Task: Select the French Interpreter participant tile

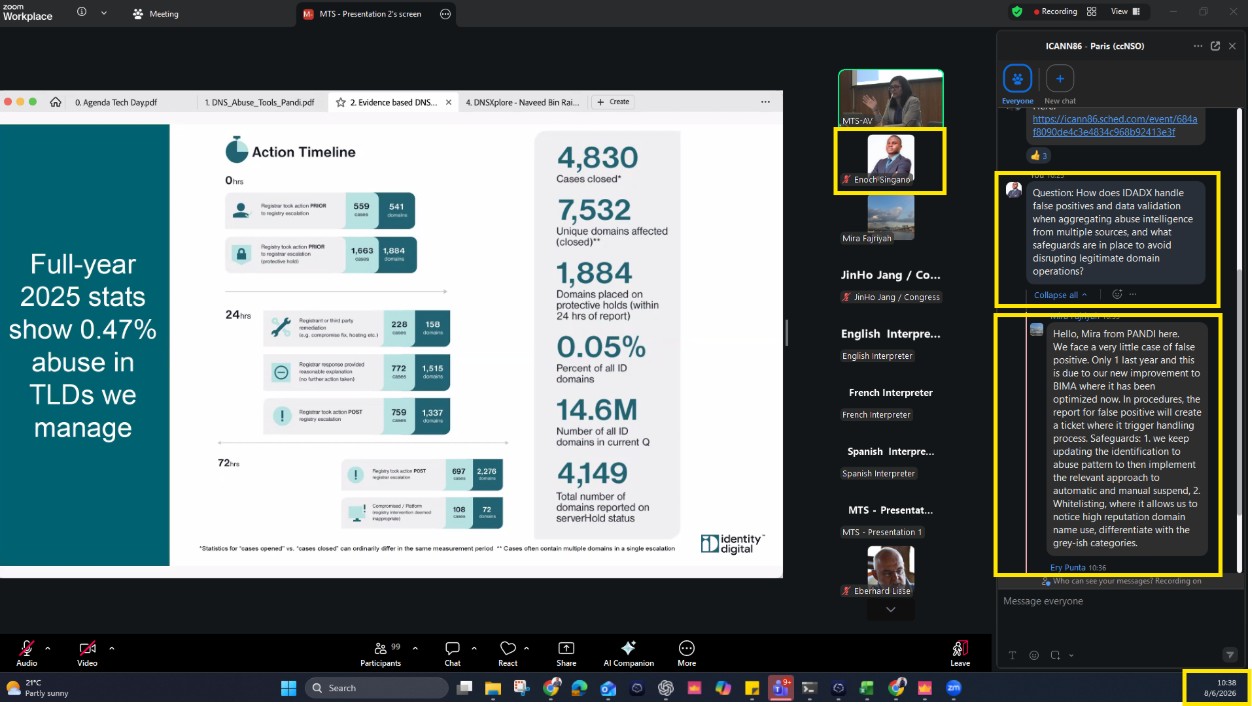Action: [x=890, y=402]
